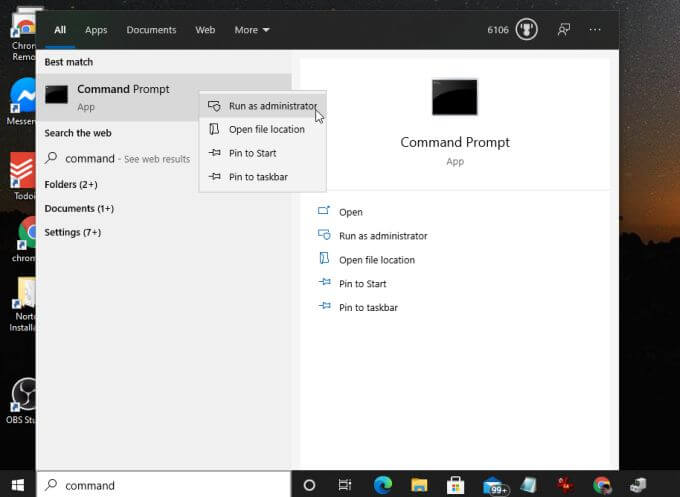Click the Cortana circle icon

click(x=309, y=485)
